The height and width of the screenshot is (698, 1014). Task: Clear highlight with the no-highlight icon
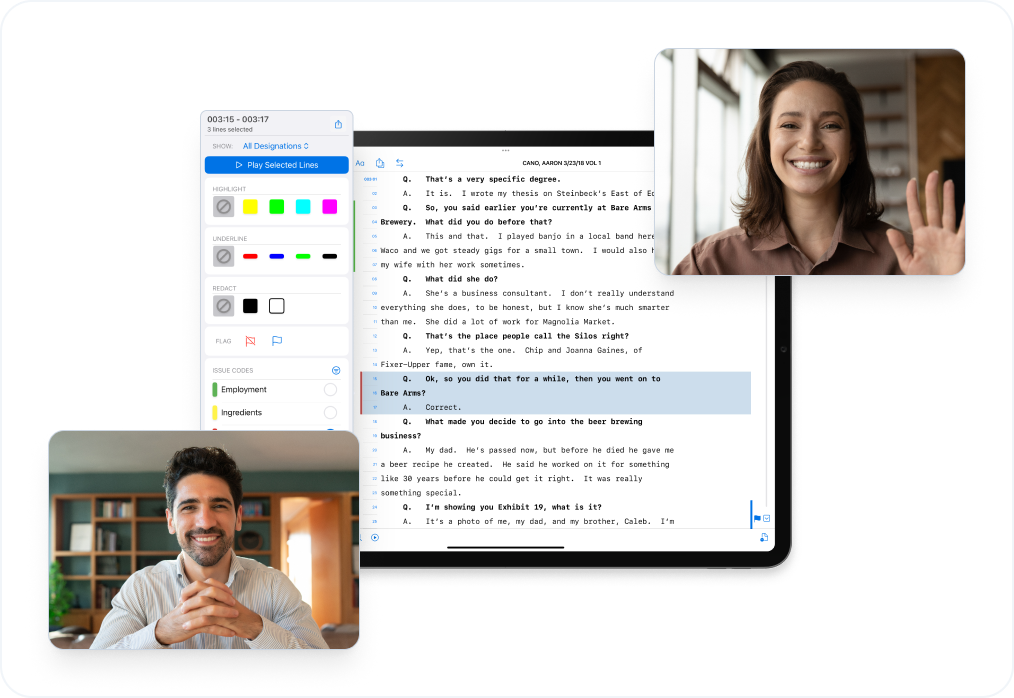(224, 207)
